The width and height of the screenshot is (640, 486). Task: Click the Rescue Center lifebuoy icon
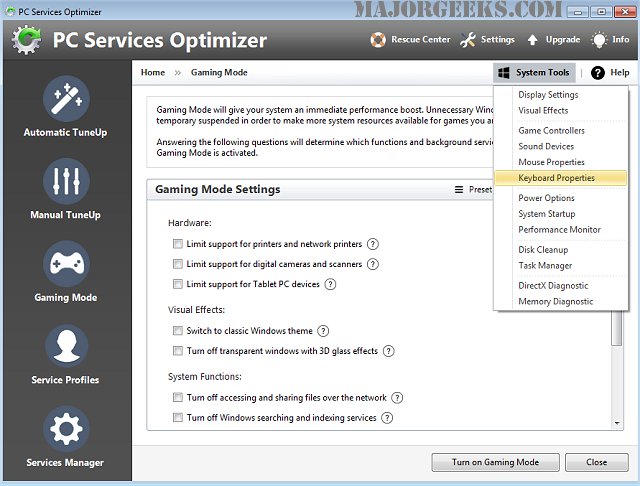378,40
